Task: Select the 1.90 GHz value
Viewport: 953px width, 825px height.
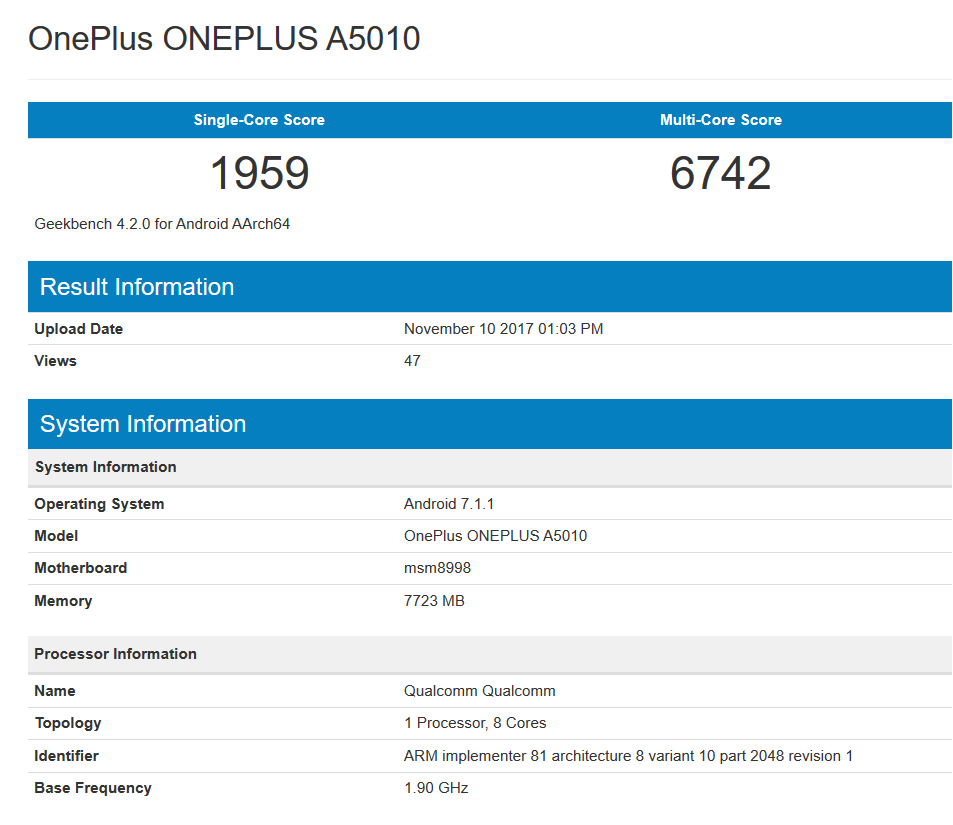Action: point(436,788)
